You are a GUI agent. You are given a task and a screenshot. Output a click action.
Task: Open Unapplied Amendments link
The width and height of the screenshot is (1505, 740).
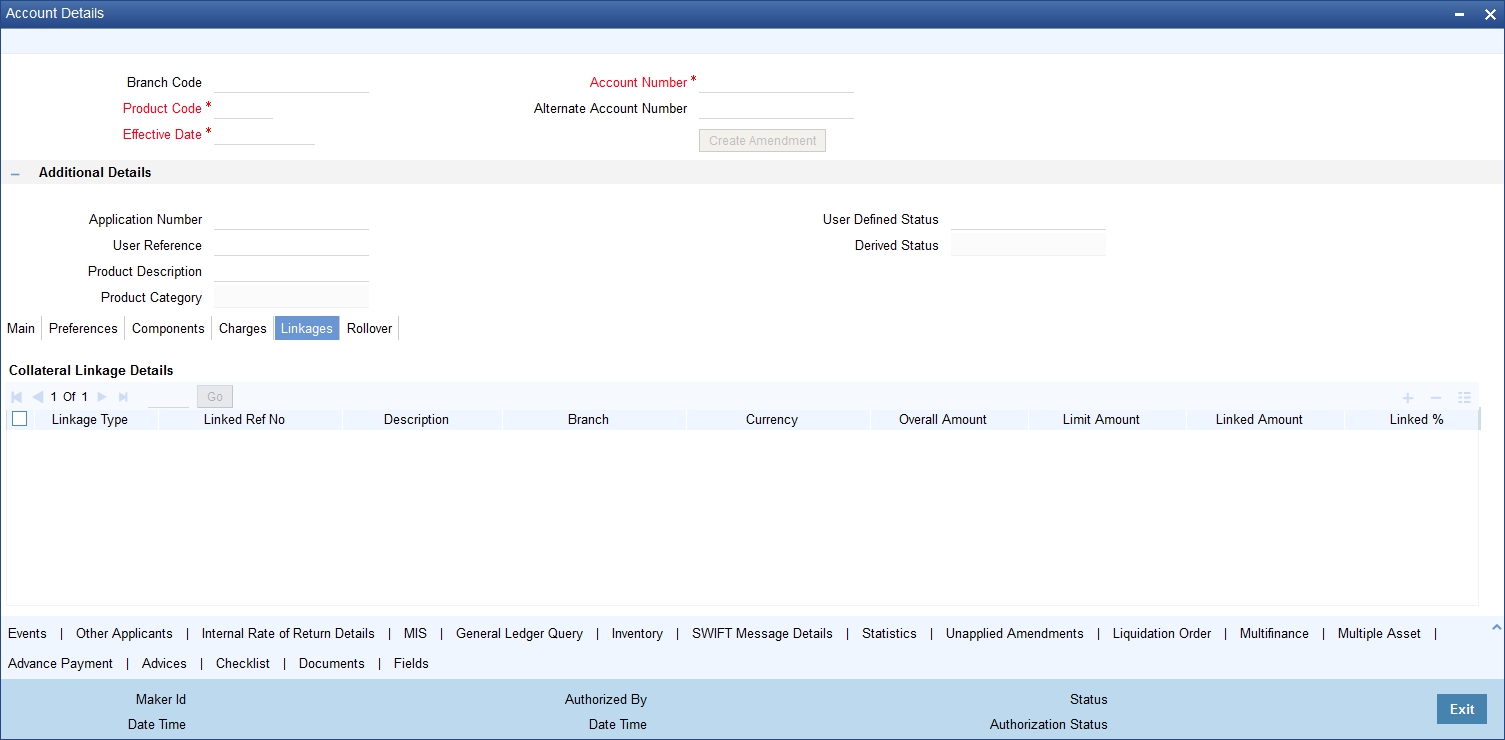point(1014,633)
